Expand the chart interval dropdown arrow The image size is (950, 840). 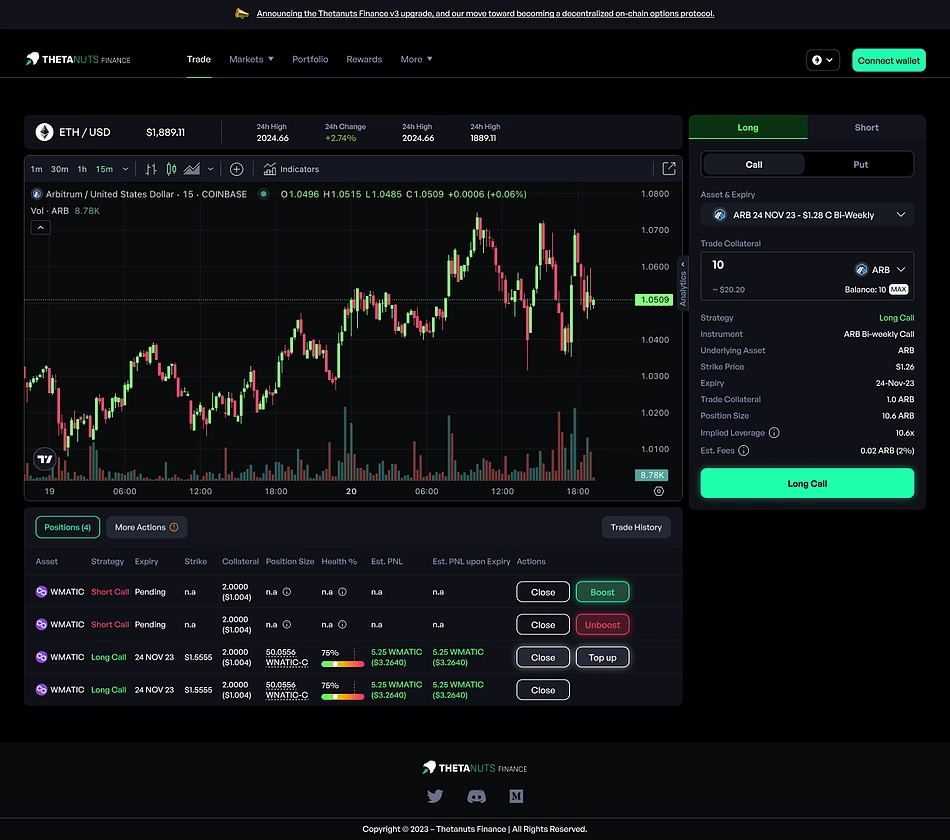tap(125, 169)
